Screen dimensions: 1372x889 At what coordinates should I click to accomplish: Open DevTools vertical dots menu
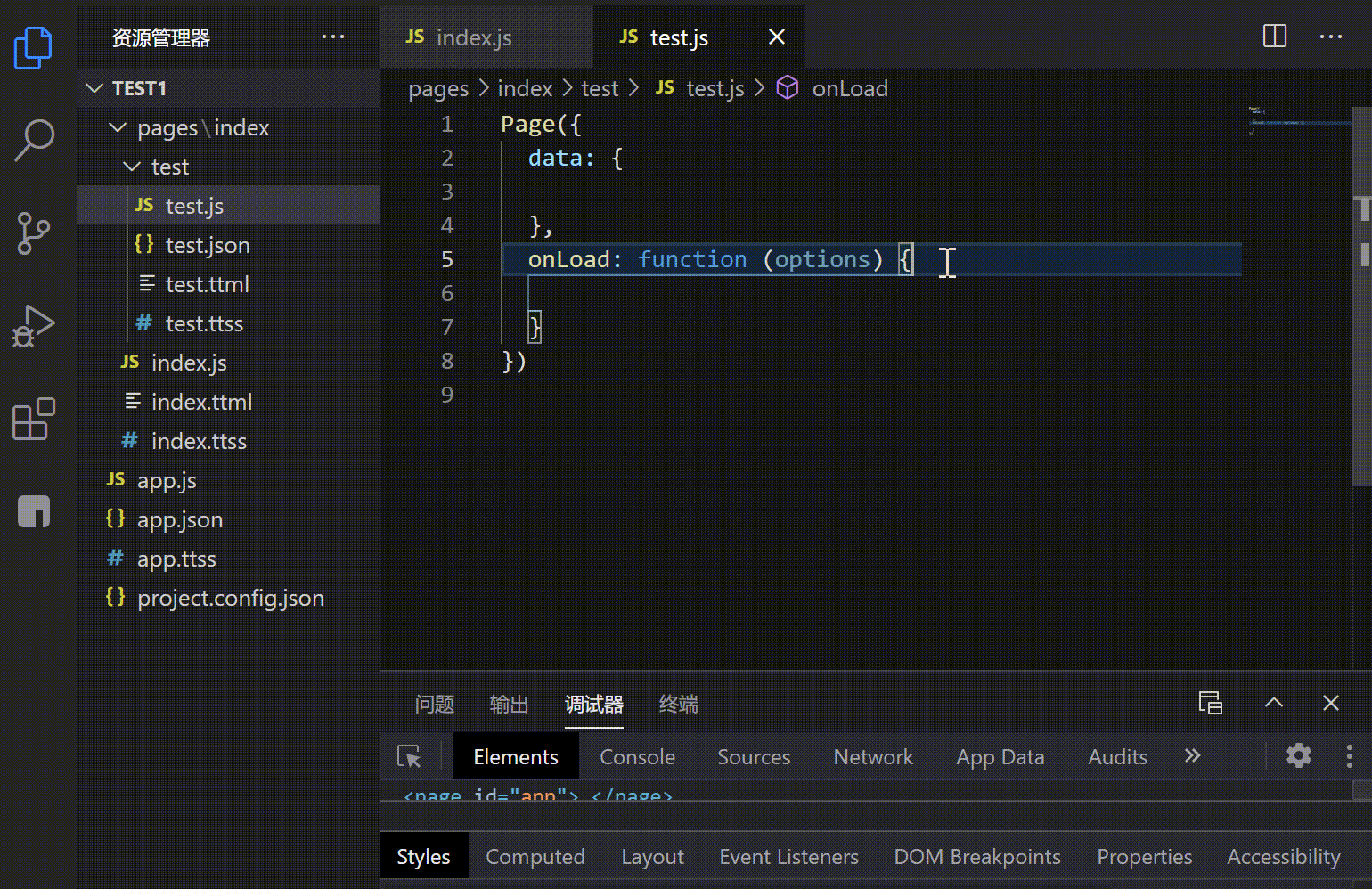click(1350, 756)
